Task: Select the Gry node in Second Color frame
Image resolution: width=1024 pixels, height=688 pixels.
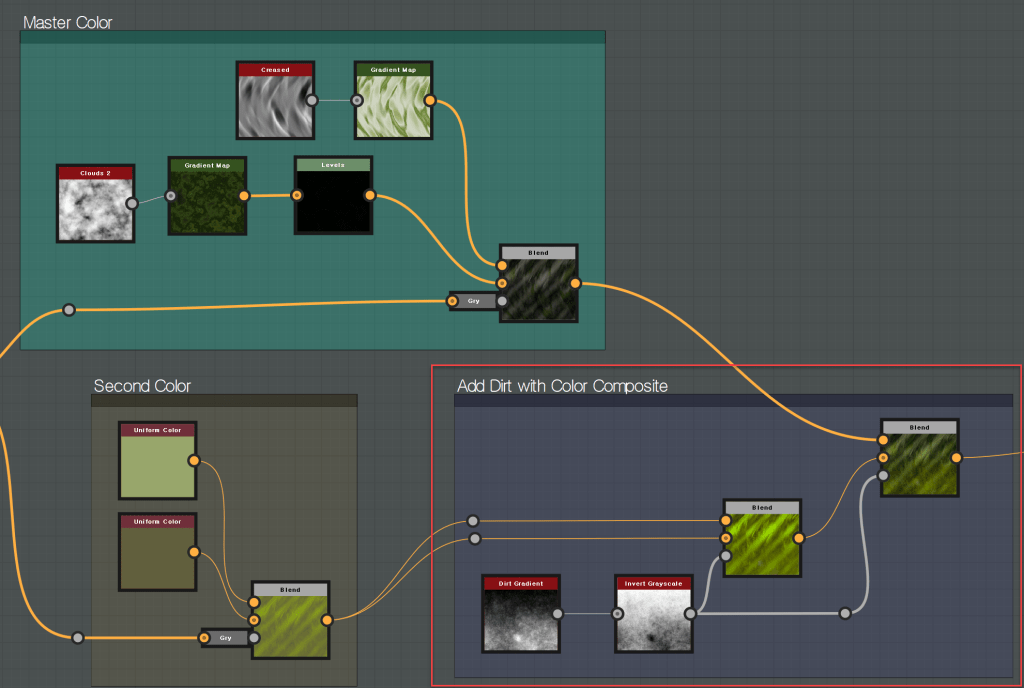Action: pyautogui.click(x=225, y=637)
